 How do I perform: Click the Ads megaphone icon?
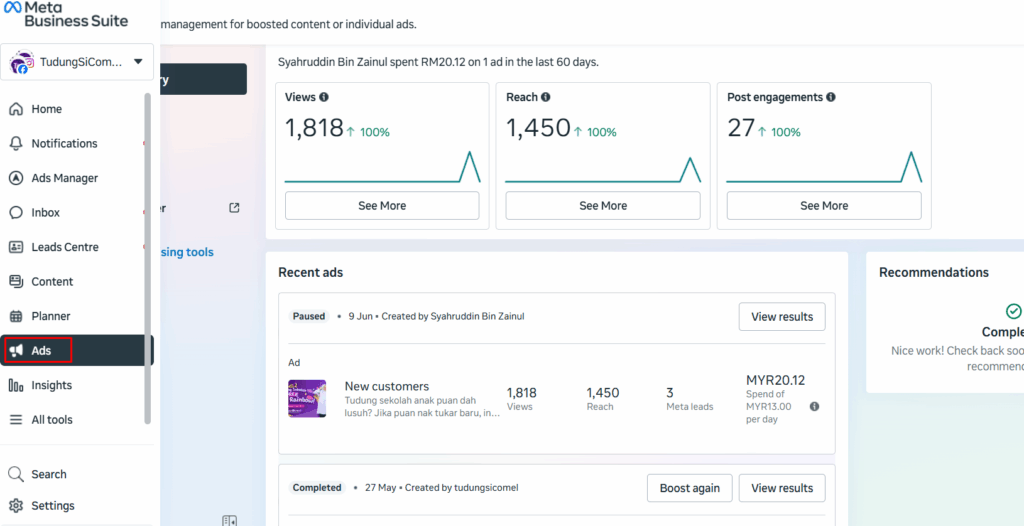(x=16, y=351)
